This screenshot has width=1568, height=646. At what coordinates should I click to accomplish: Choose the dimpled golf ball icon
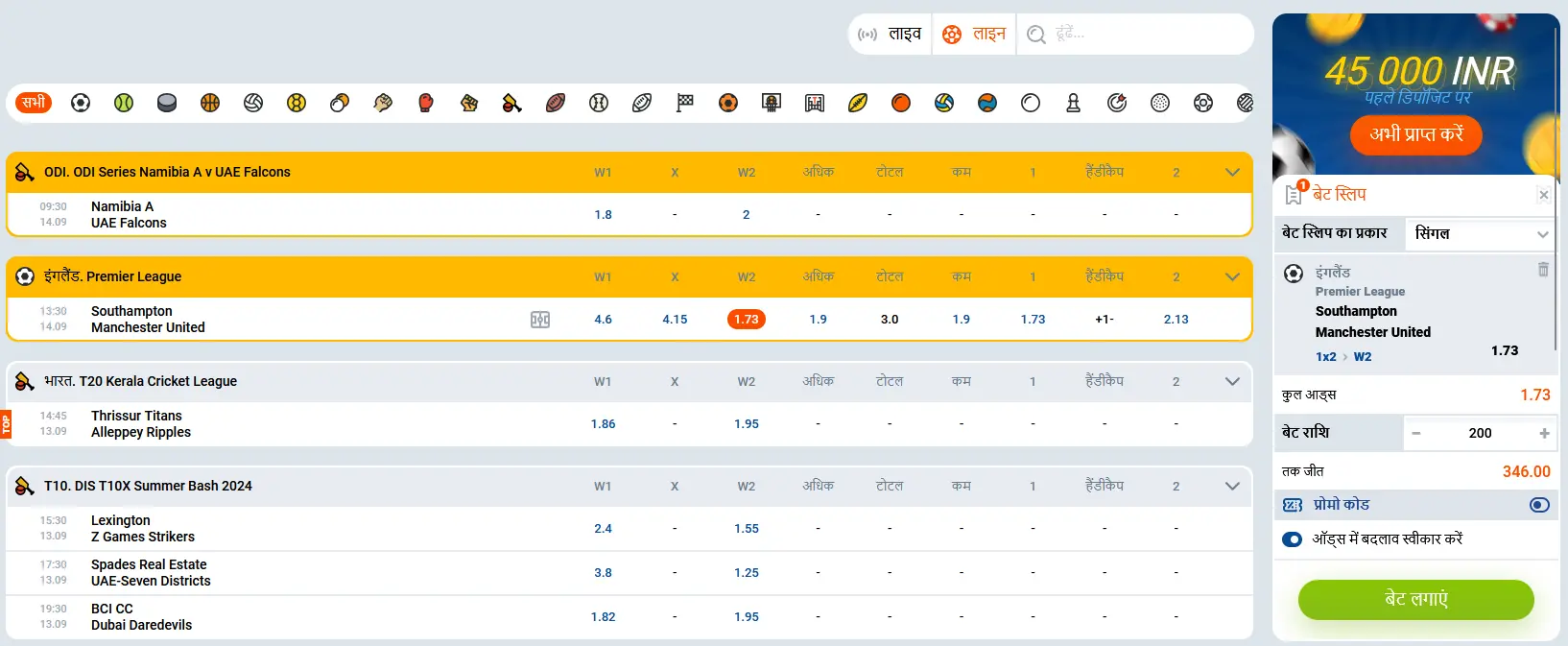click(x=1160, y=103)
